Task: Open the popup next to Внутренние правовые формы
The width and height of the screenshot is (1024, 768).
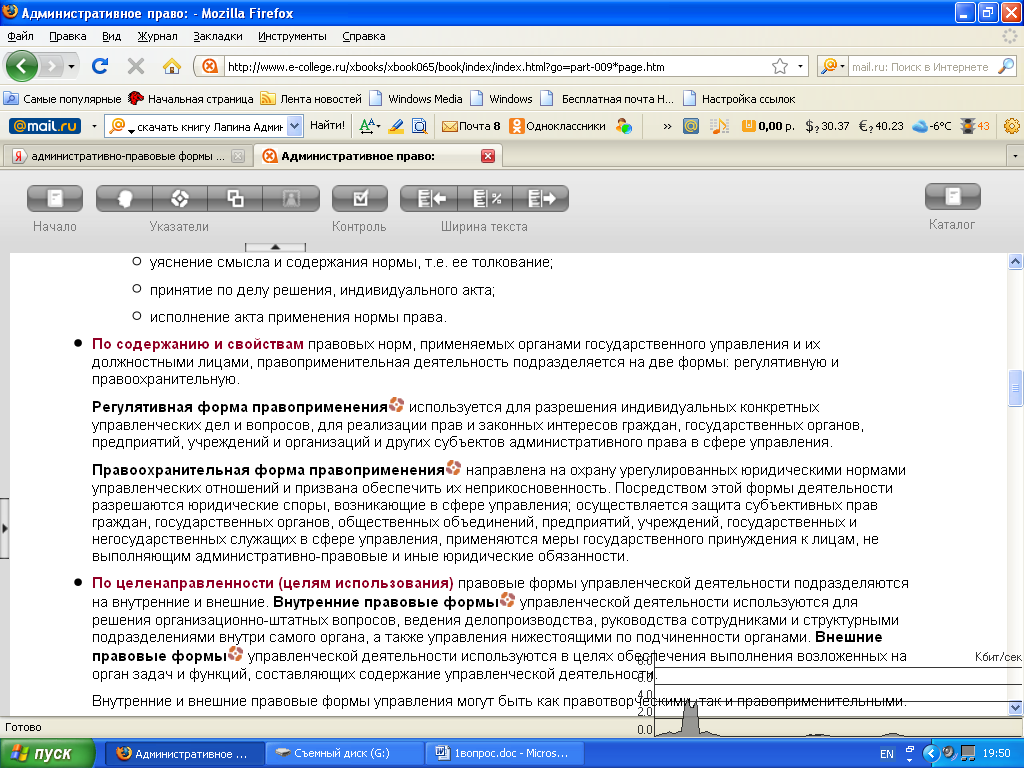Action: pos(507,600)
